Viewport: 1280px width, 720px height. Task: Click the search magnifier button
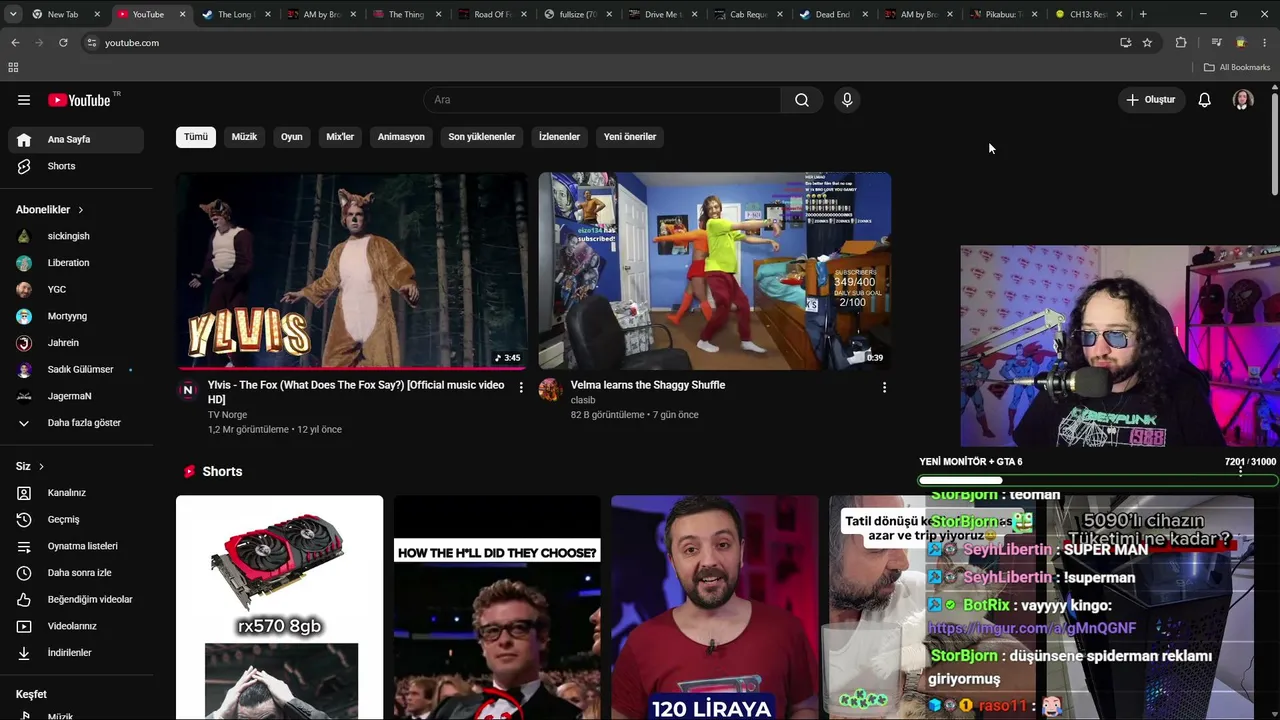[x=802, y=100]
